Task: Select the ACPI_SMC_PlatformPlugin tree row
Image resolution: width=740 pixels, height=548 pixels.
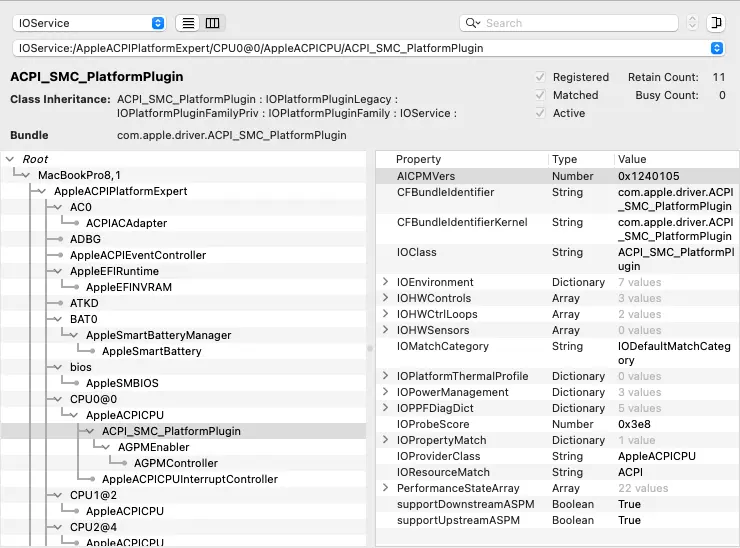Action: [x=184, y=431]
